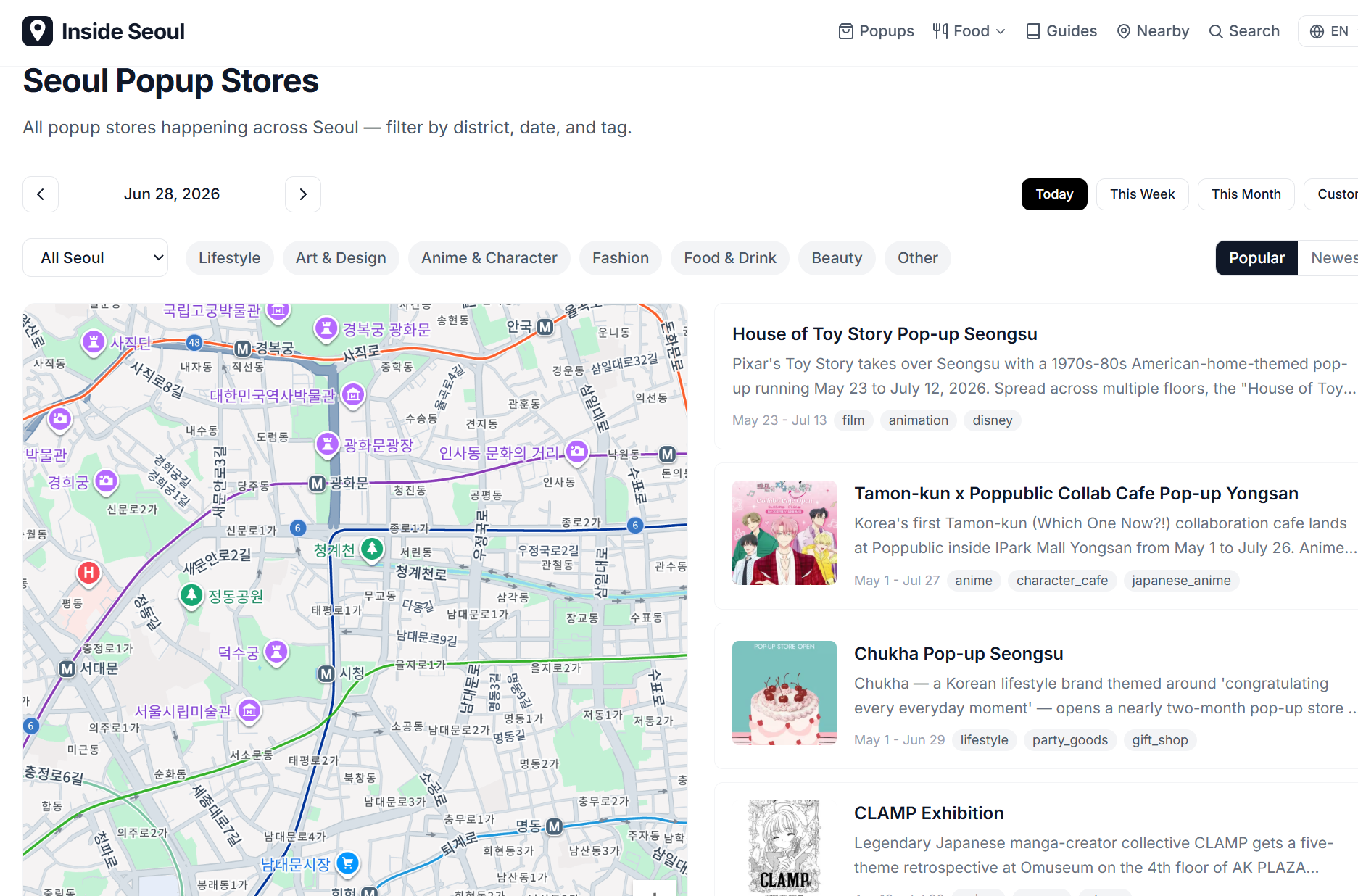The width and height of the screenshot is (1358, 896).
Task: Toggle the Other tag filter
Action: click(918, 258)
